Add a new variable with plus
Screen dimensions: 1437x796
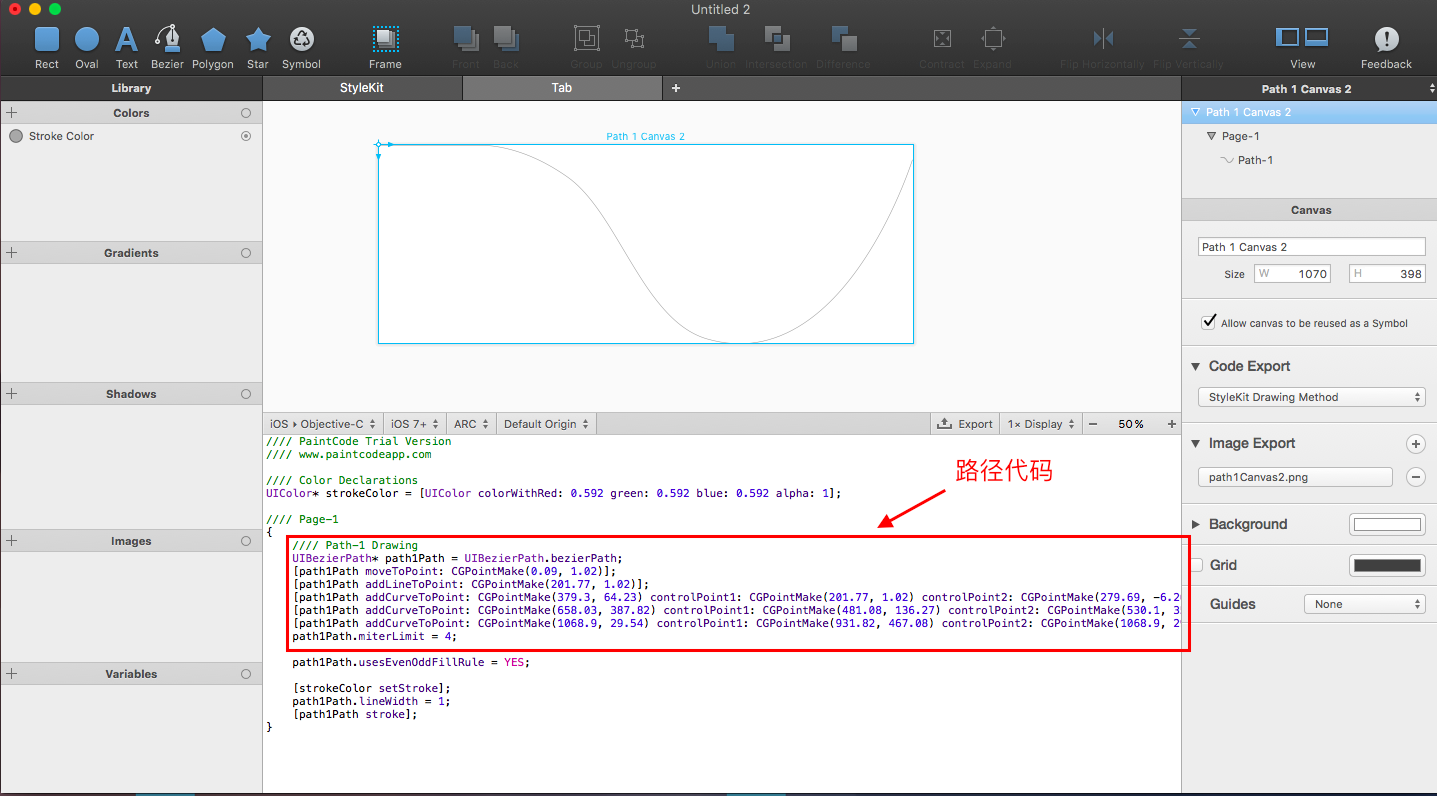pos(12,674)
